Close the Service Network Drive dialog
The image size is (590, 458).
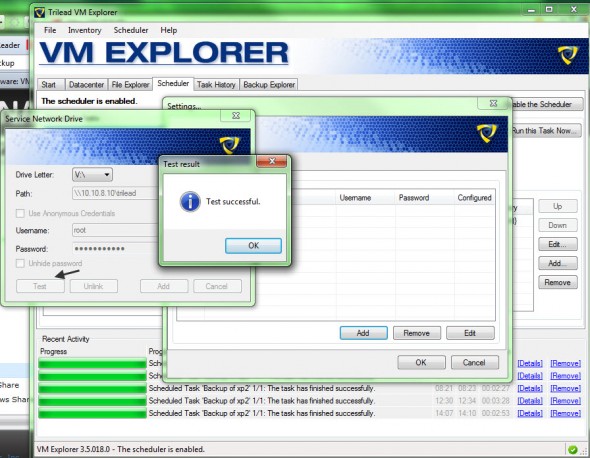click(236, 116)
